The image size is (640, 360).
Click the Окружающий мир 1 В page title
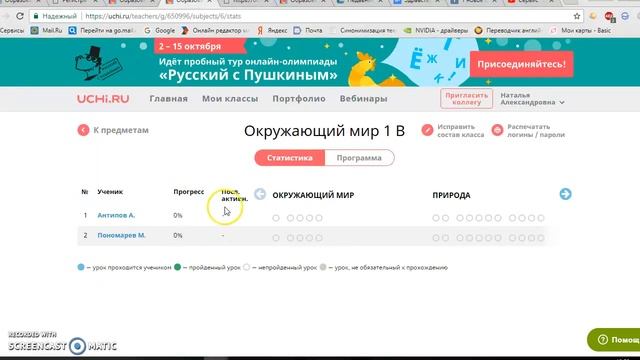[x=324, y=131]
